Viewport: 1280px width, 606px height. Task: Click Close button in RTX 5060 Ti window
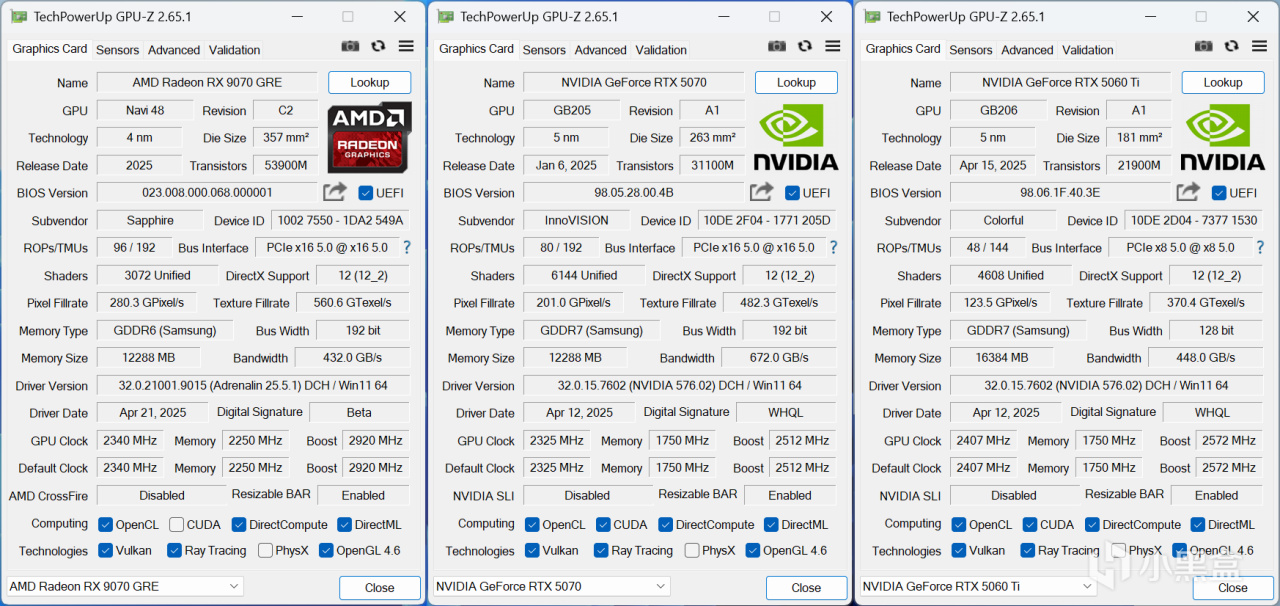[x=1233, y=588]
